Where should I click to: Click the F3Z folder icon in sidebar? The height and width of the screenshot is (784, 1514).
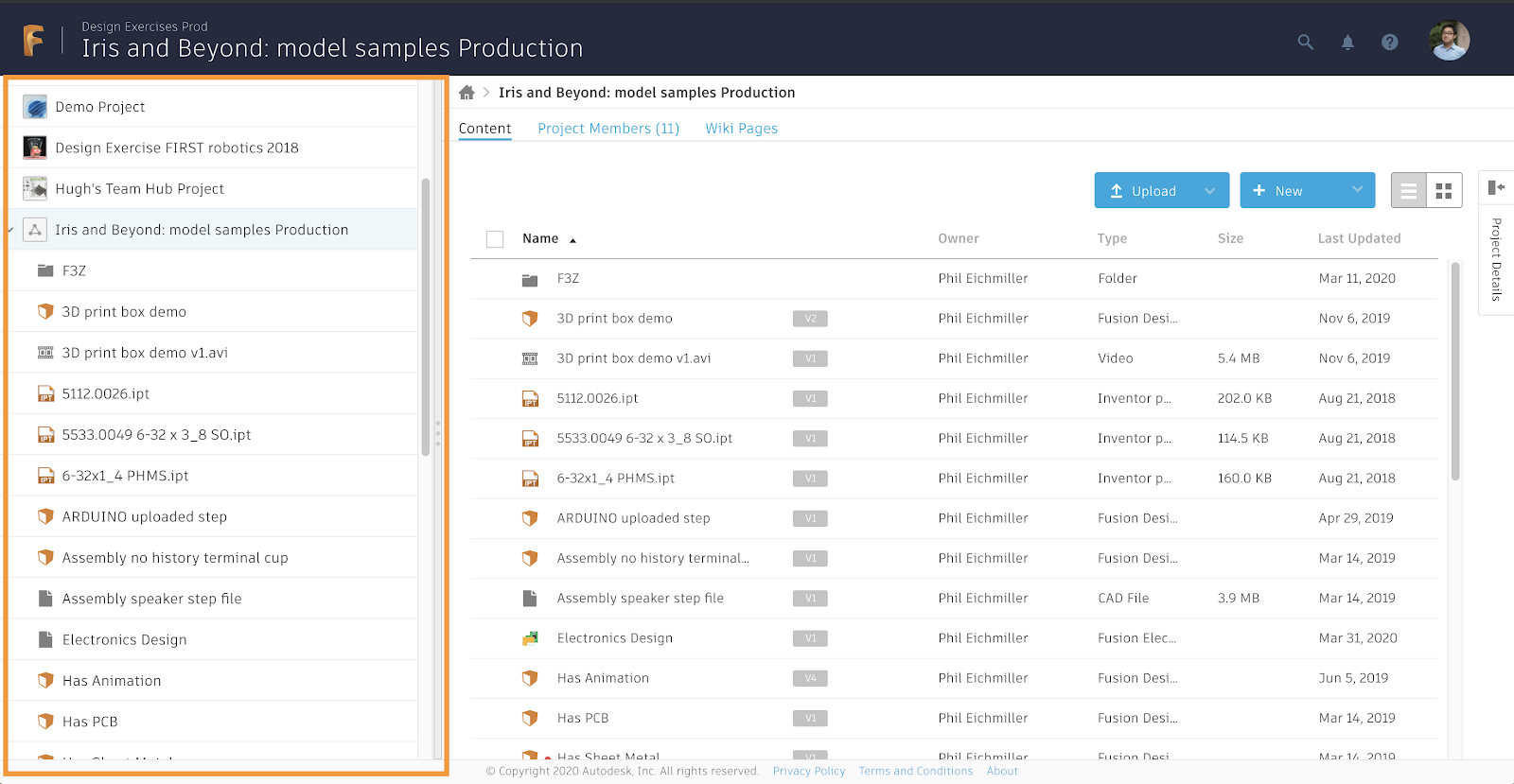click(45, 270)
